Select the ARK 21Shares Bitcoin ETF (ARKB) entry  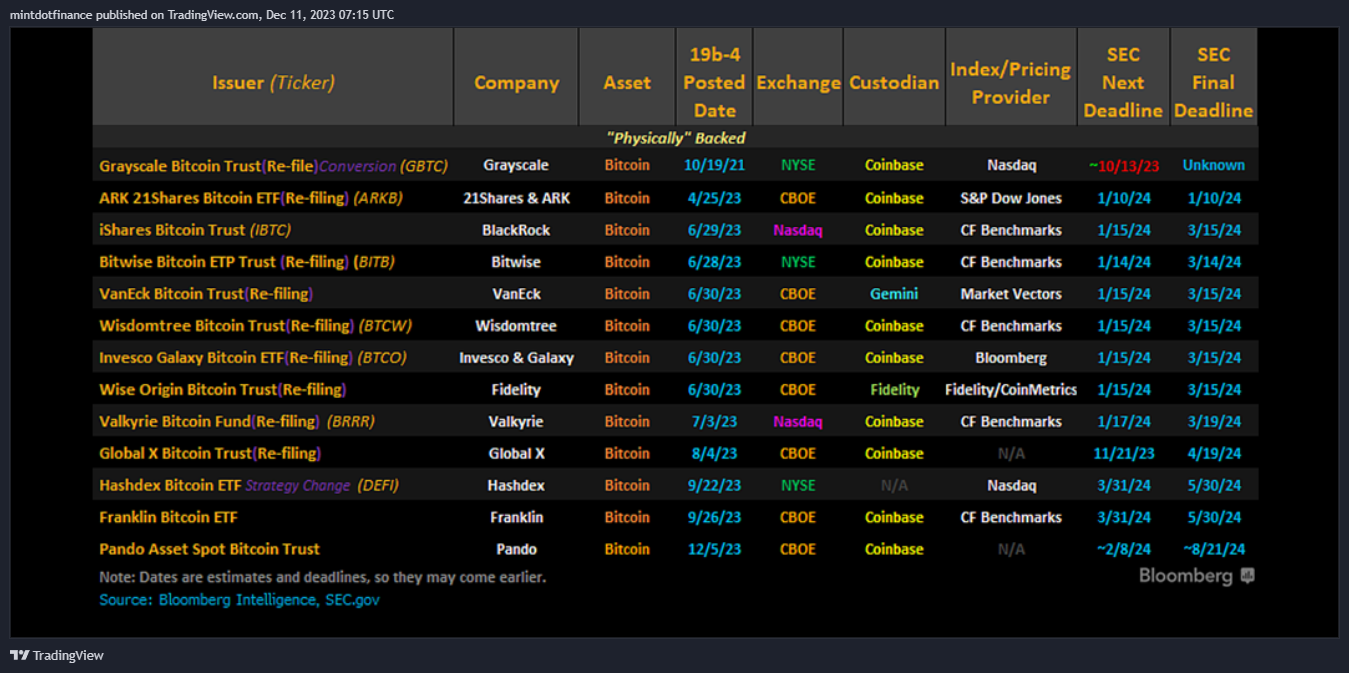[250, 198]
